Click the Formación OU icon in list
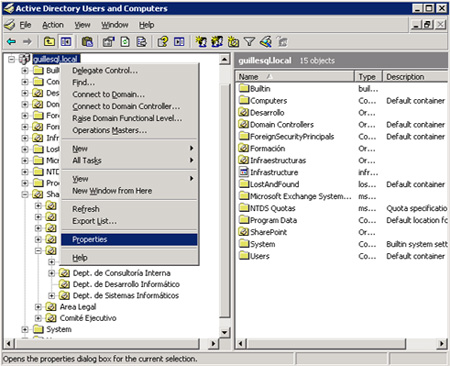Image resolution: width=450 pixels, height=366 pixels. pyautogui.click(x=244, y=148)
